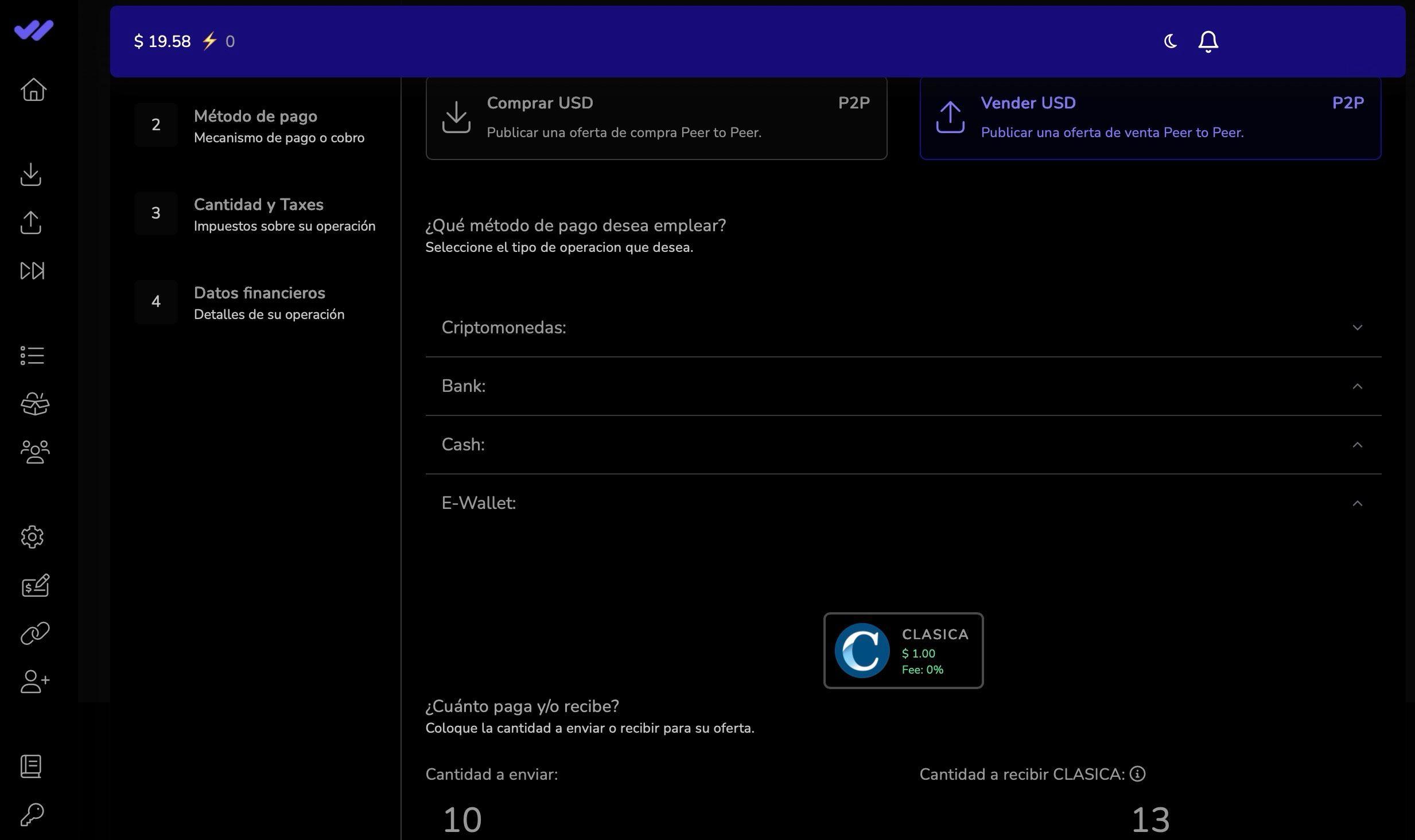Open settings gear in sidebar
The width and height of the screenshot is (1415, 840).
click(32, 537)
